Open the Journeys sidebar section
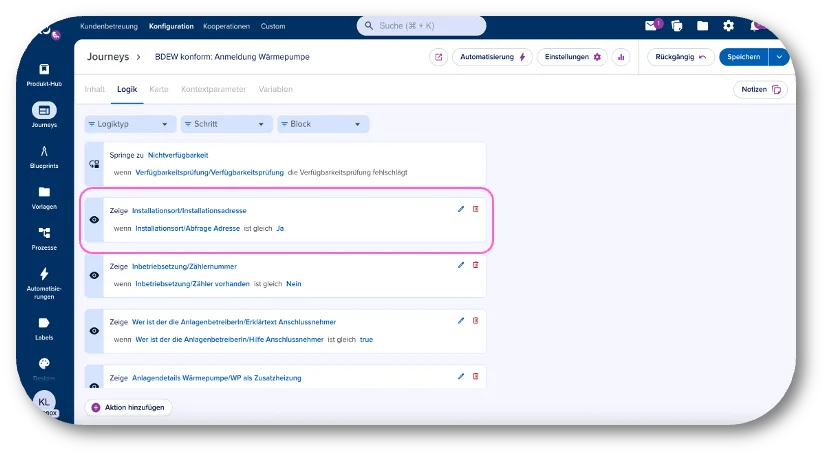The height and width of the screenshot is (456, 827). coord(44,115)
